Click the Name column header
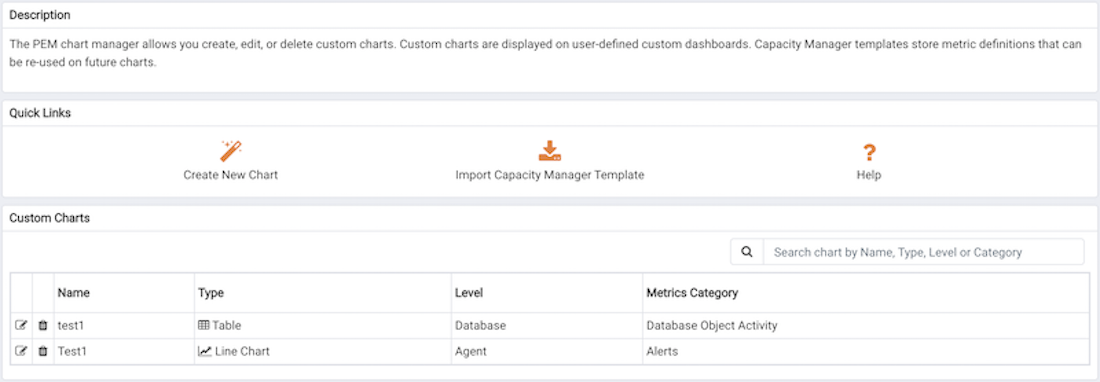This screenshot has width=1100, height=382. 124,292
